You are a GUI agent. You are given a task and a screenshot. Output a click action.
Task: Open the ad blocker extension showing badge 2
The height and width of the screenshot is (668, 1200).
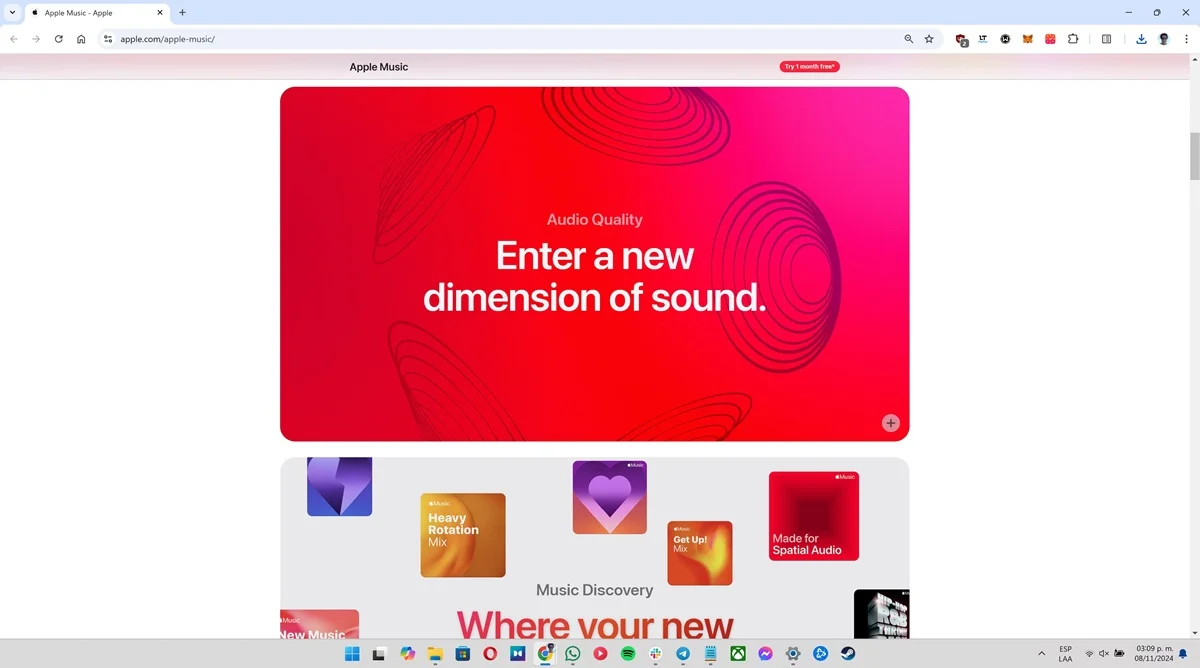(960, 38)
